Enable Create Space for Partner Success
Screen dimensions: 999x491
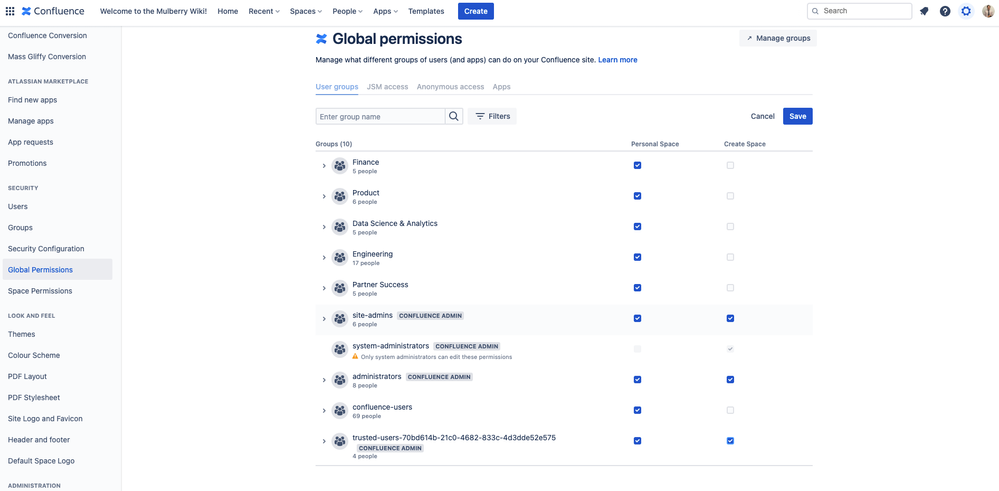pyautogui.click(x=730, y=288)
